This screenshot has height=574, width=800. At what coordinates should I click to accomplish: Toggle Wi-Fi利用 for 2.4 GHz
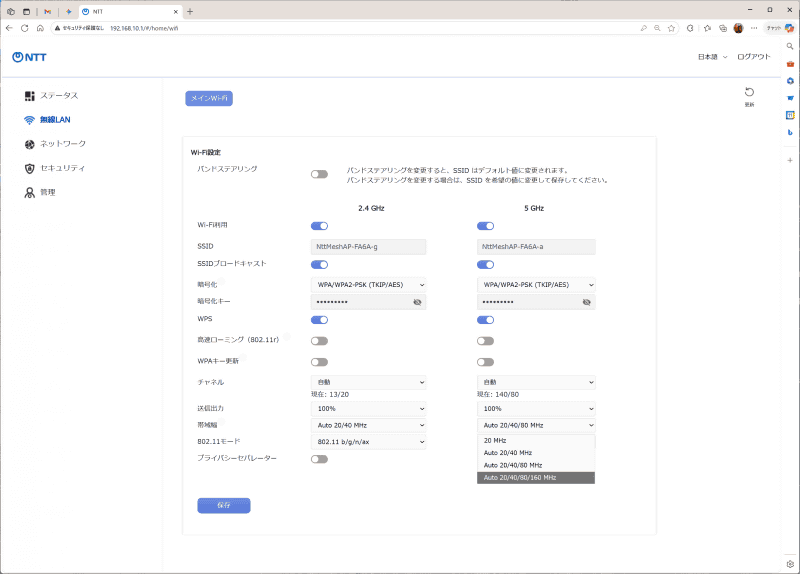coord(319,226)
